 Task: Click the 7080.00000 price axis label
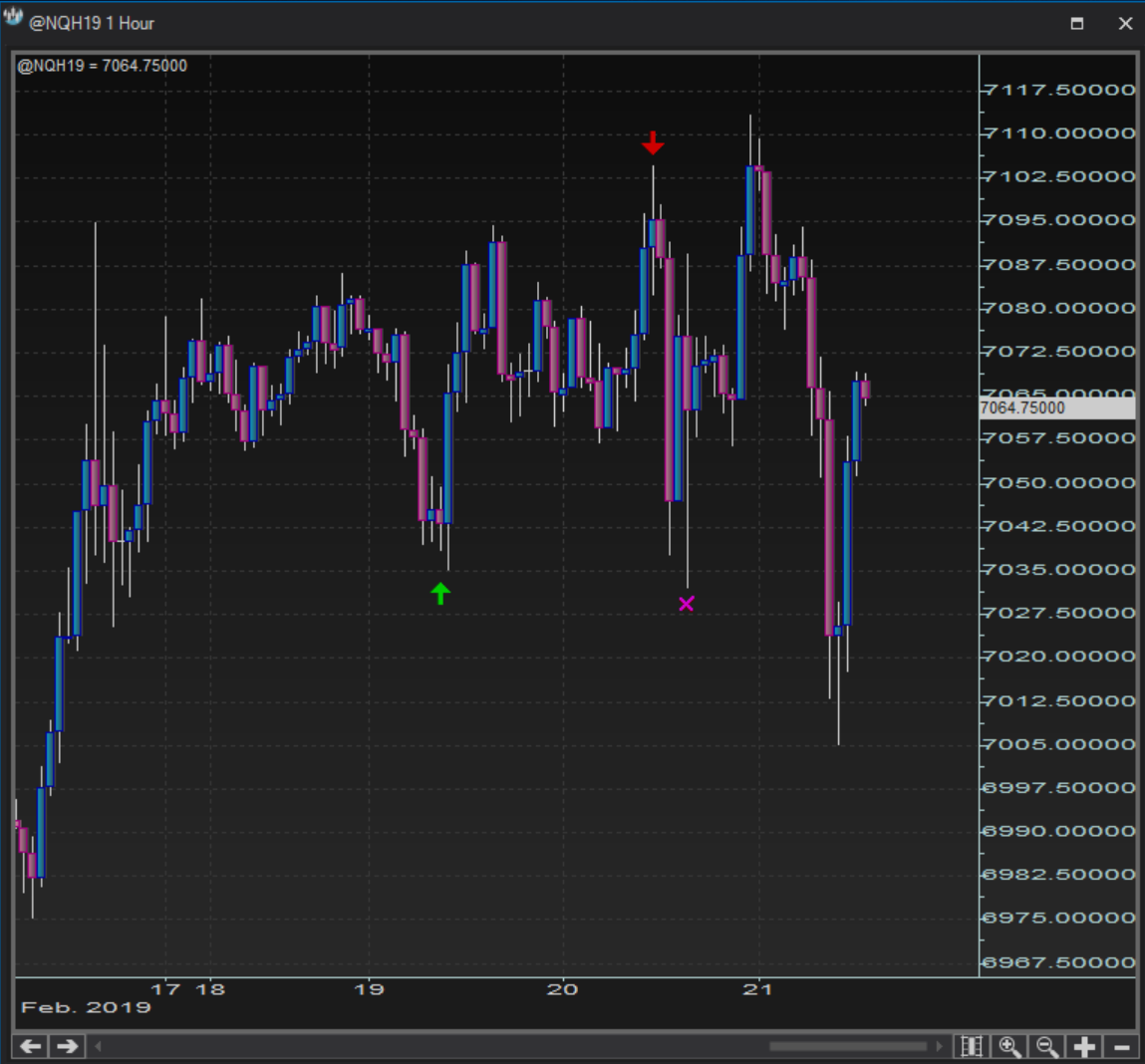click(1059, 308)
